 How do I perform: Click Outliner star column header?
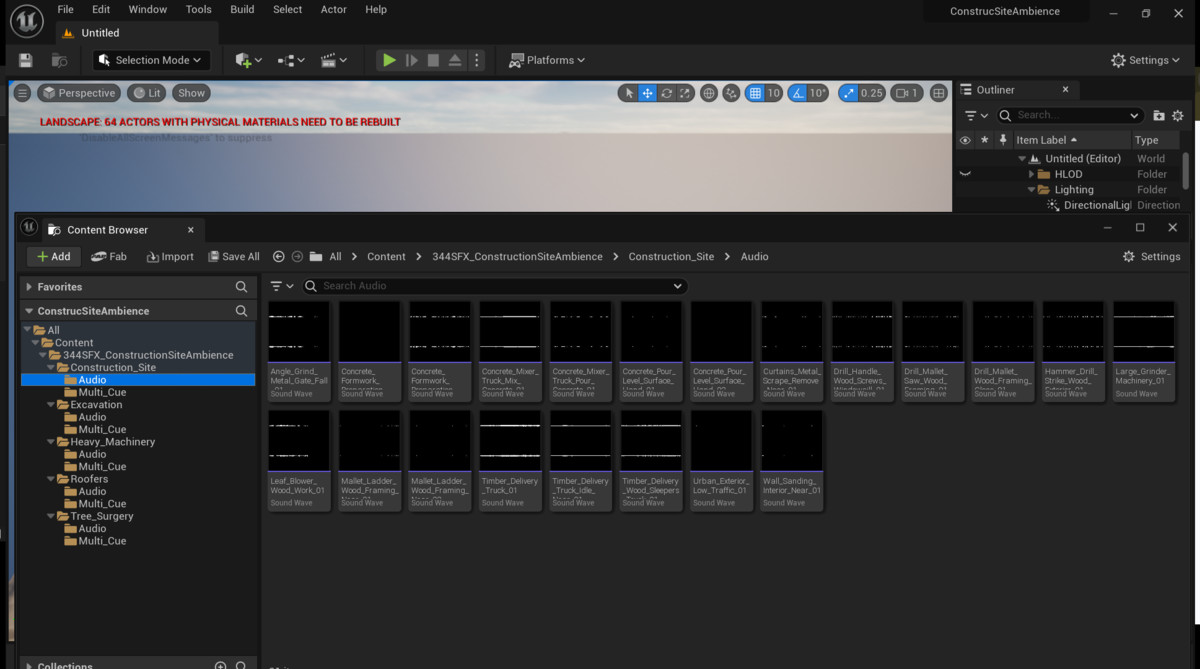click(984, 140)
